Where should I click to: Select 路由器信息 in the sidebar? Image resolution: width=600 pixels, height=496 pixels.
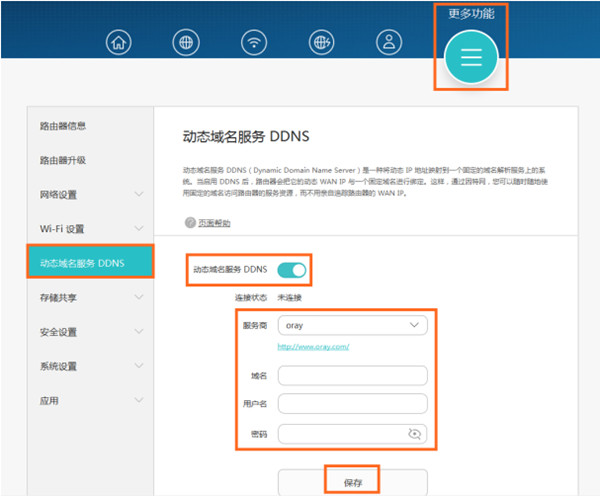63,126
